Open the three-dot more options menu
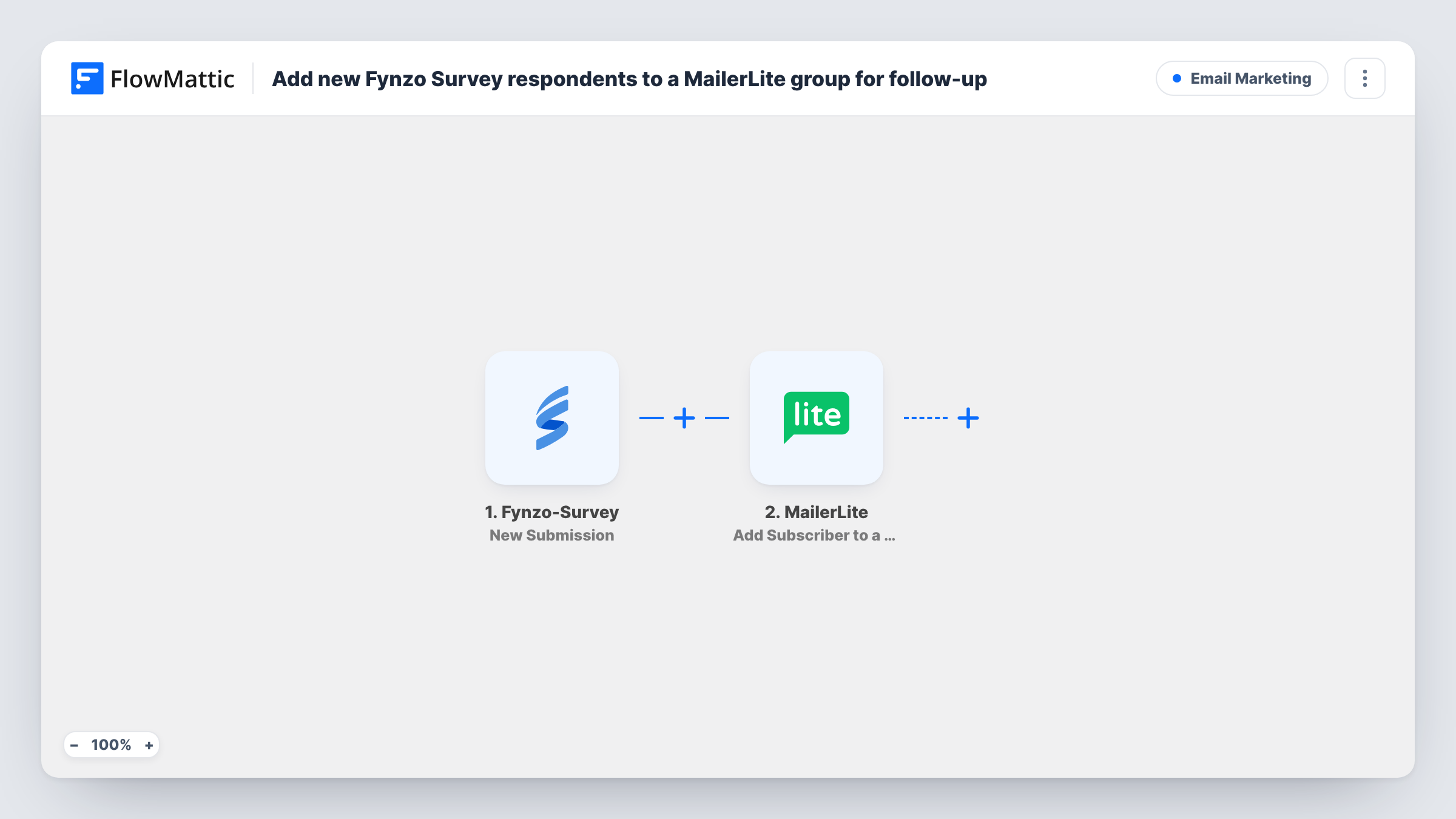 1364,78
